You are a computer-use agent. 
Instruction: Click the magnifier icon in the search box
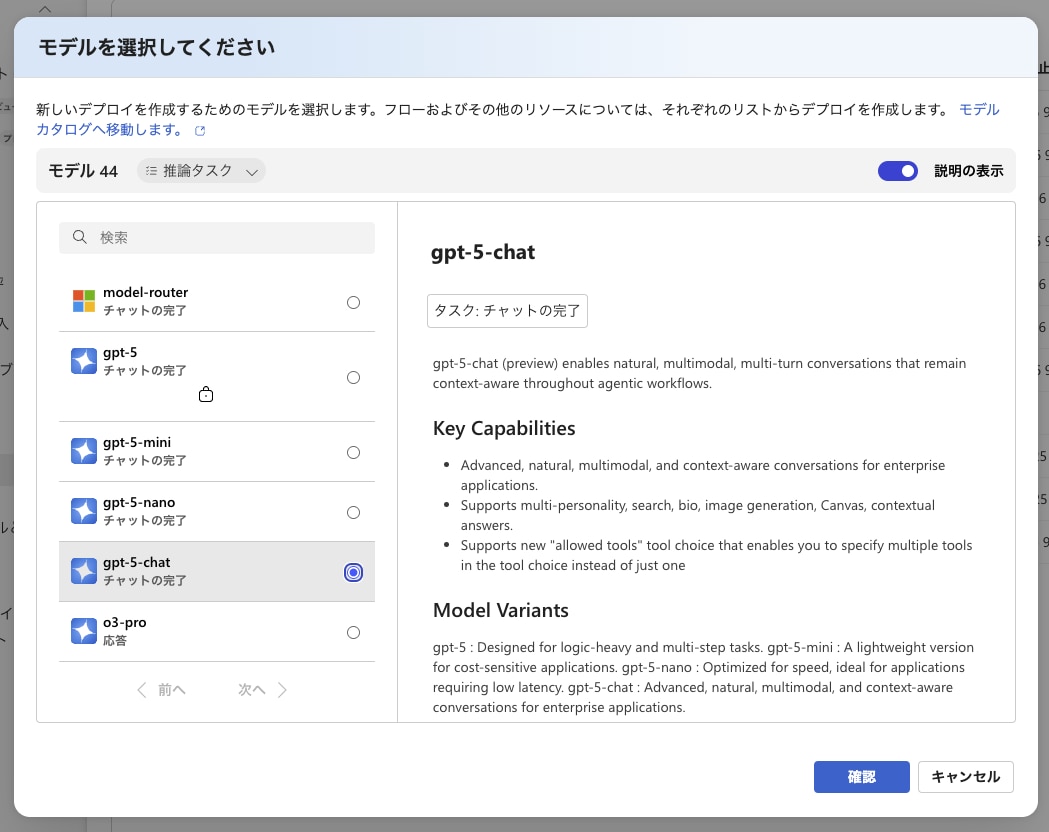(x=80, y=237)
